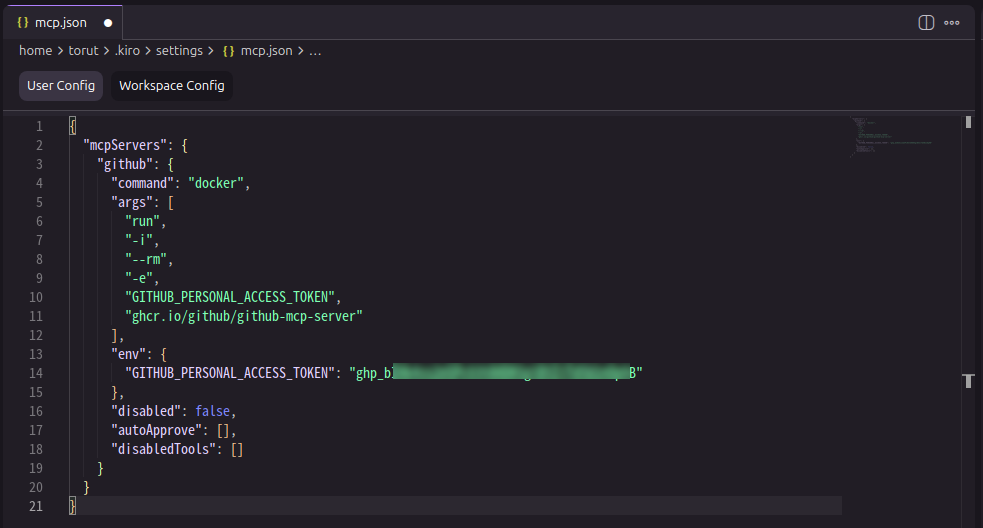
Task: Open the More Actions ellipsis menu
Action: [951, 22]
